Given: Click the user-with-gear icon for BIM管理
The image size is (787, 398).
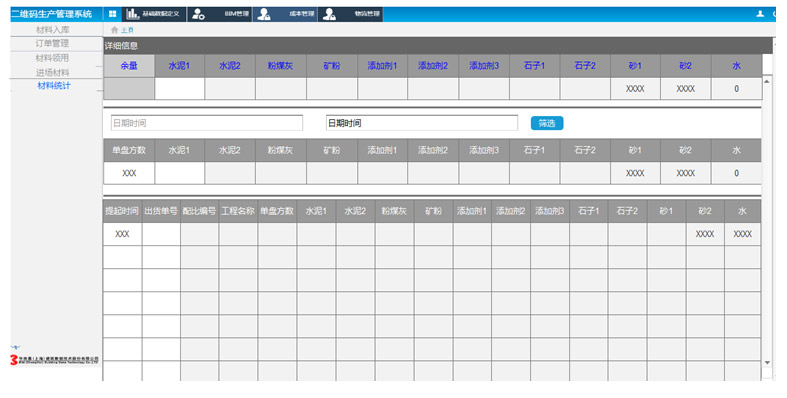Looking at the screenshot, I should tap(198, 14).
